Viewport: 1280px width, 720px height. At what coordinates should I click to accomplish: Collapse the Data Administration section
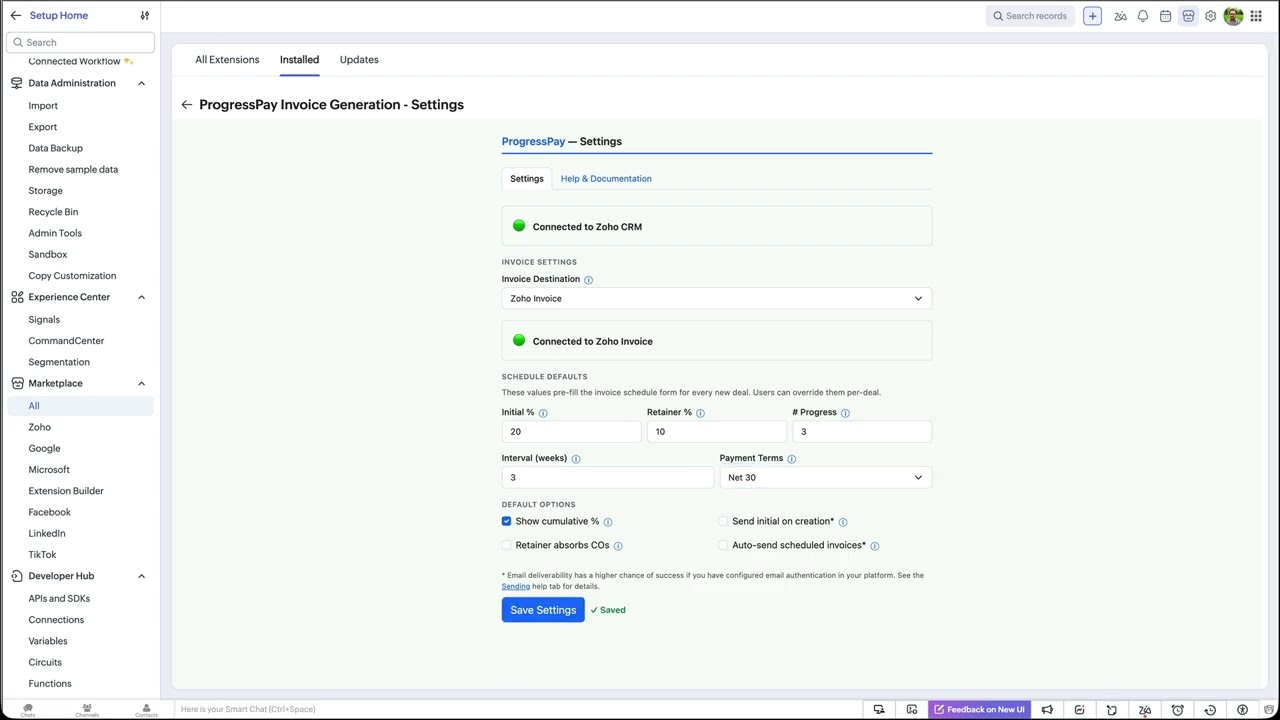point(141,83)
